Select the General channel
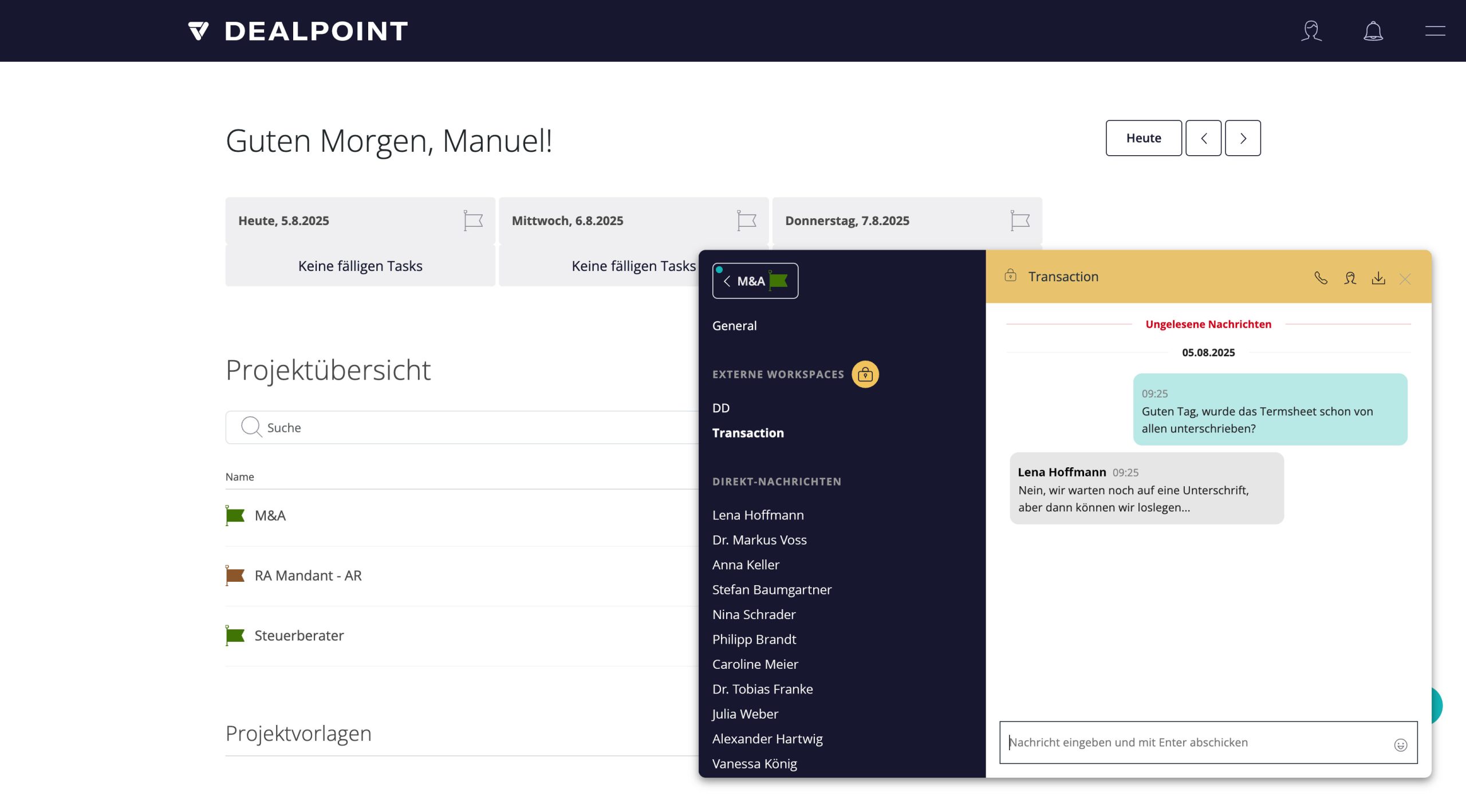 (734, 326)
